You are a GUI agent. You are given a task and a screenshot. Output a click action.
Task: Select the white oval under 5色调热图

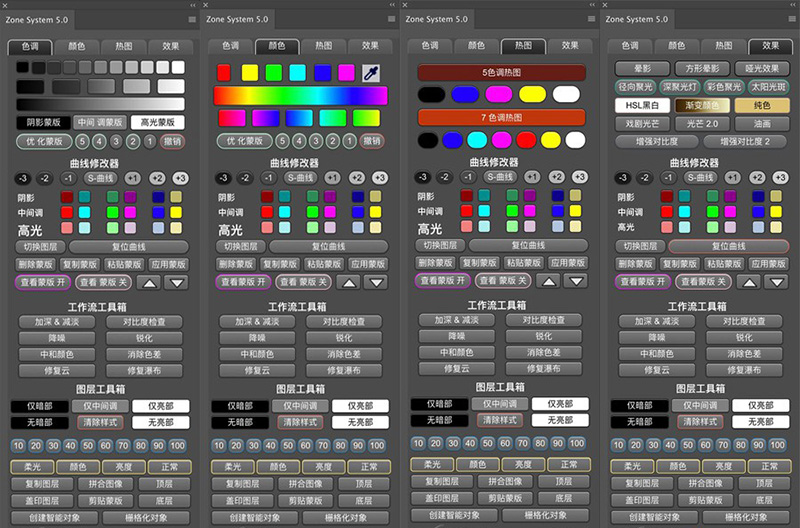click(x=566, y=94)
